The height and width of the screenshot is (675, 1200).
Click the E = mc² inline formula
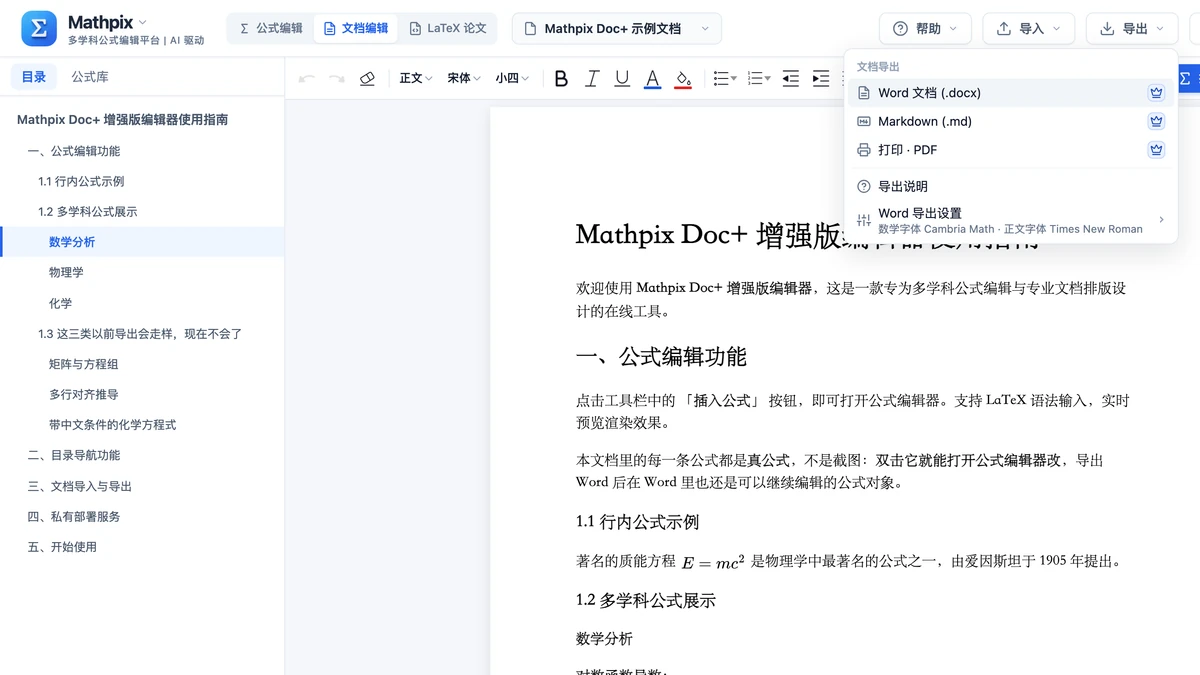pos(713,562)
